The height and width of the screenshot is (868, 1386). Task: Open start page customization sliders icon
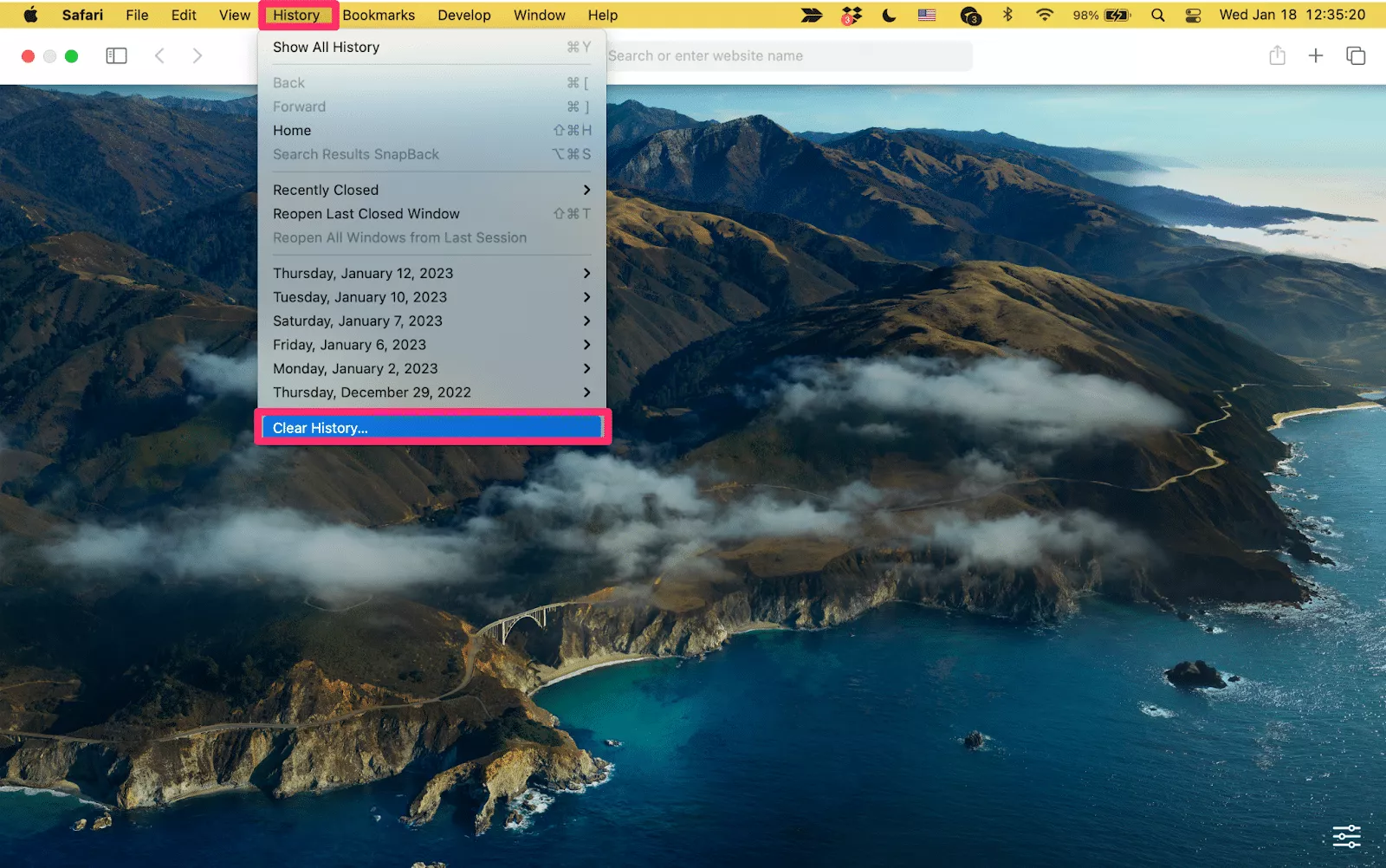click(1347, 837)
